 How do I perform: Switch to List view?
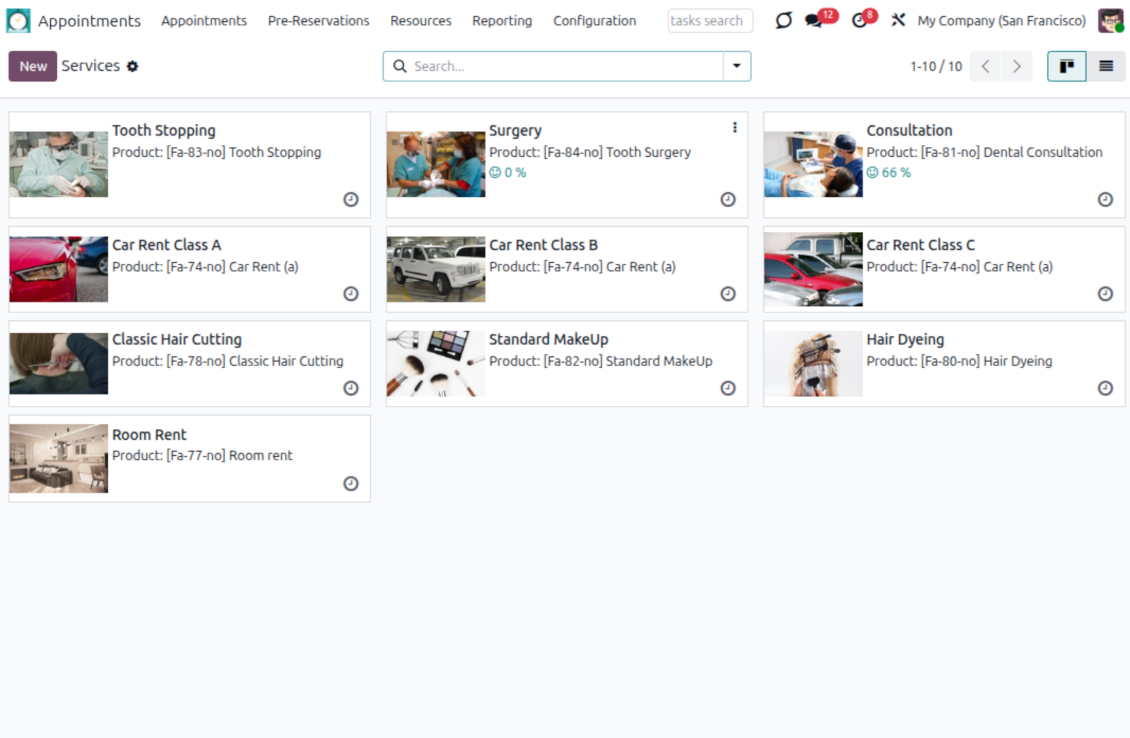click(x=1106, y=66)
